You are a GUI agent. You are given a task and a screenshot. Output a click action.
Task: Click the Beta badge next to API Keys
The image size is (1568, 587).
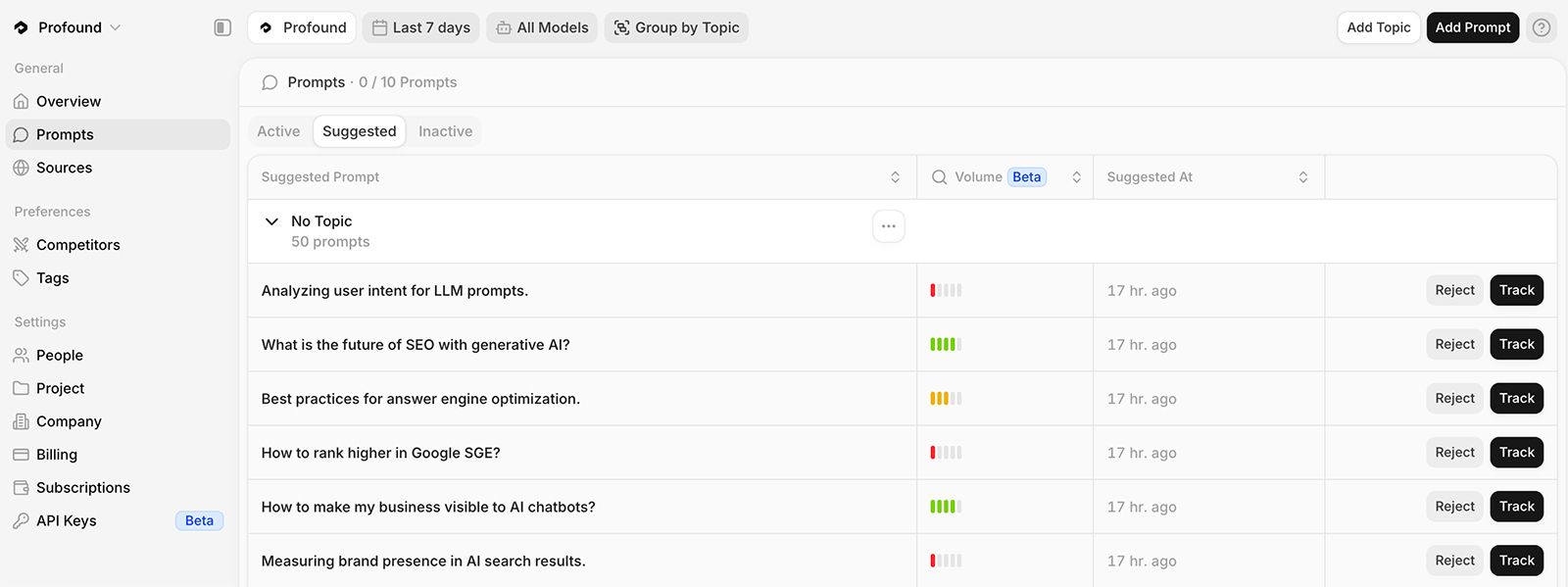click(199, 520)
